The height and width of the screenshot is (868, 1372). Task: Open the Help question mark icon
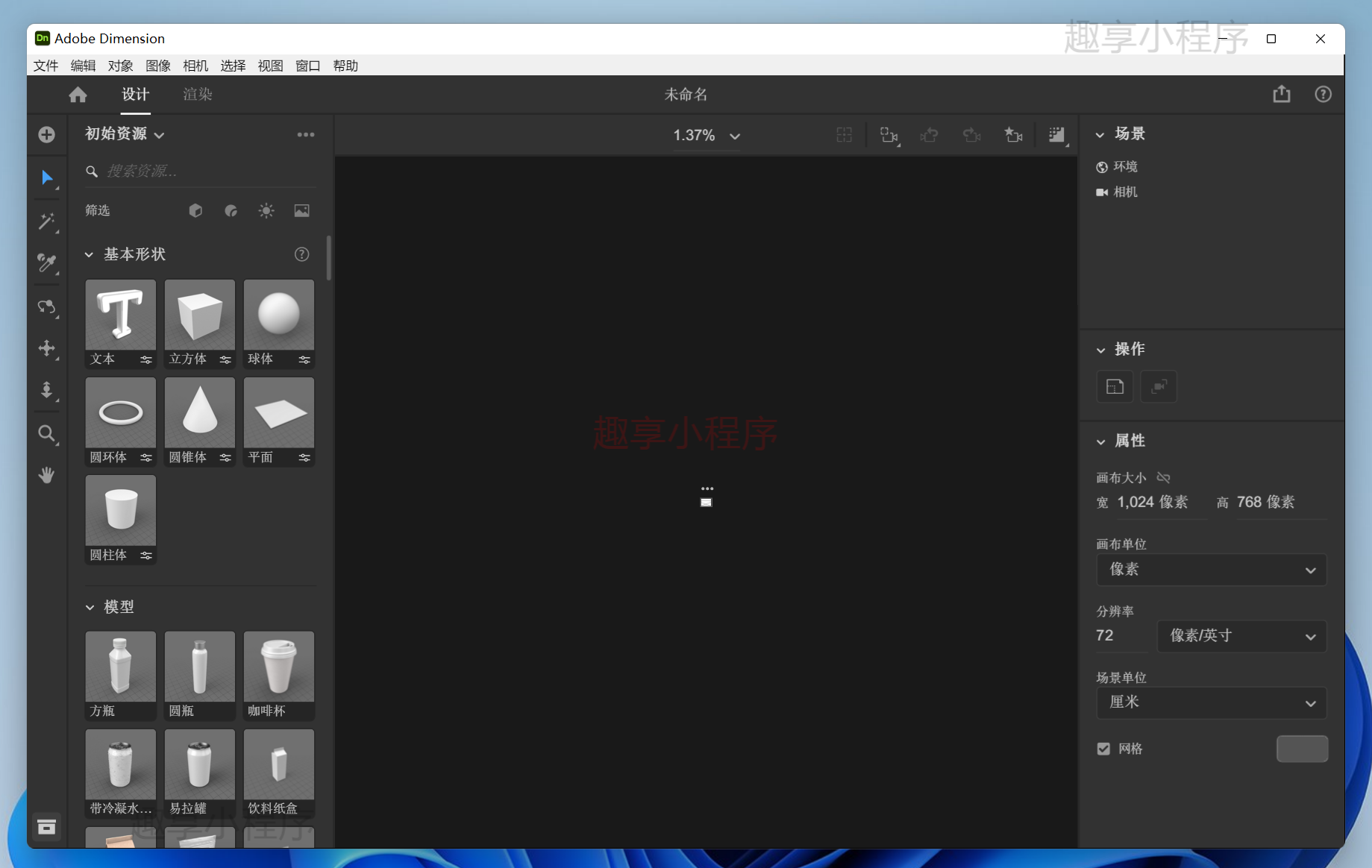[1323, 95]
